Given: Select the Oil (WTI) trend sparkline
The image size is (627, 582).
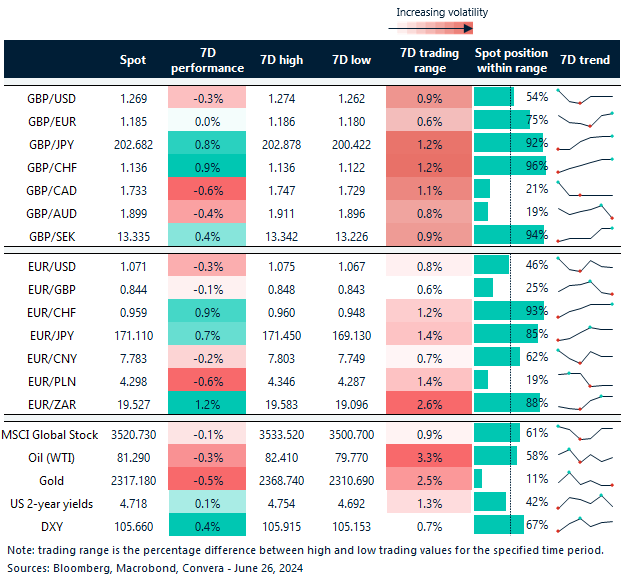Looking at the screenshot, I should coord(585,455).
